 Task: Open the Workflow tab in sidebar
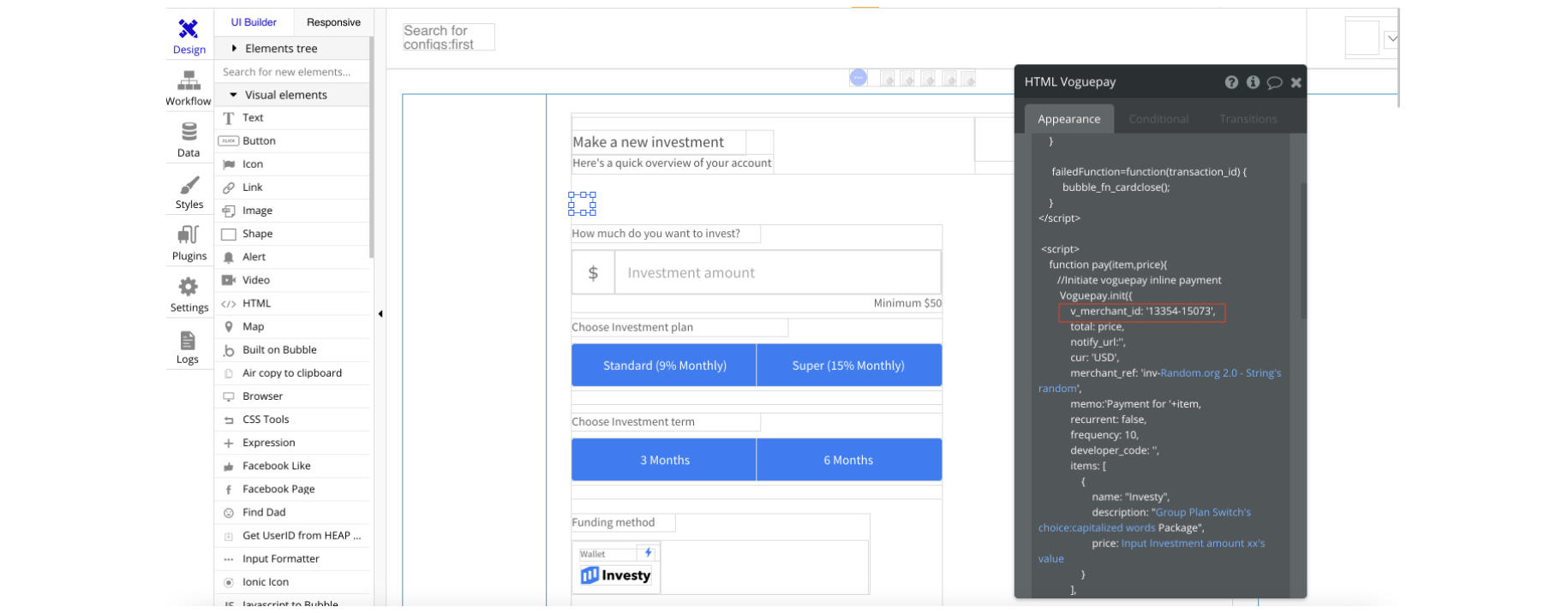189,89
